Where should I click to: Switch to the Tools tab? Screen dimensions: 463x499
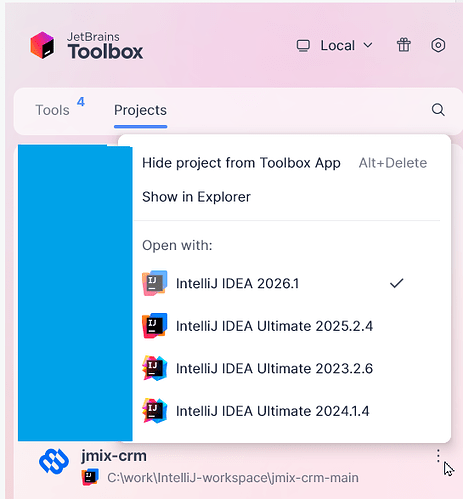click(x=53, y=110)
